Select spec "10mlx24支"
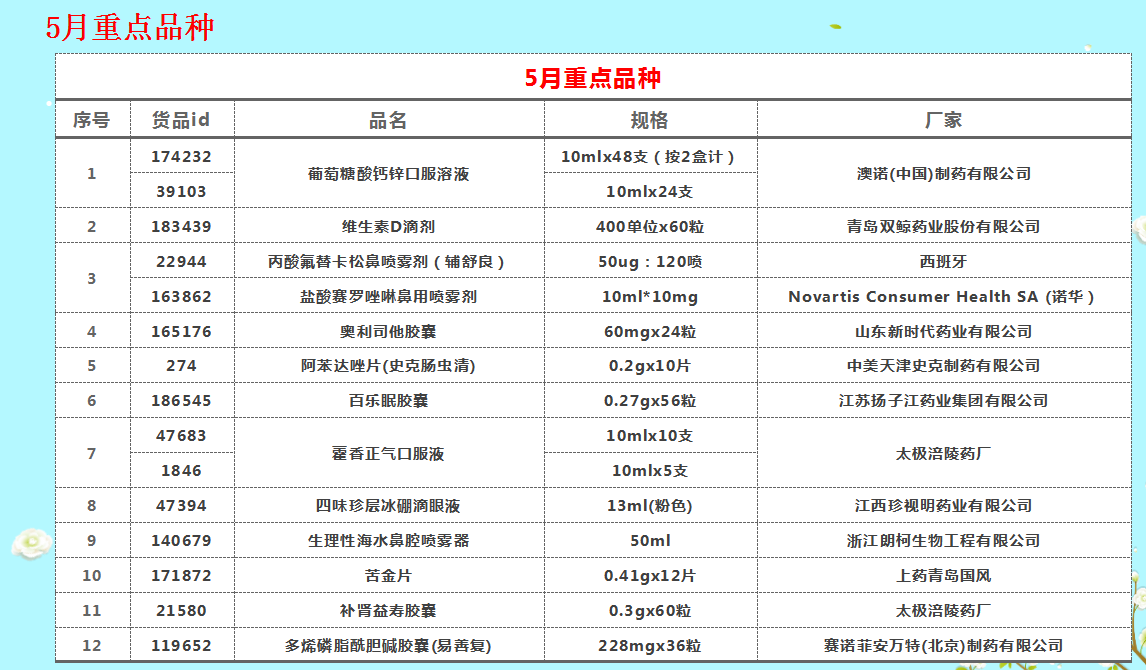Image resolution: width=1146 pixels, height=670 pixels. coord(650,191)
